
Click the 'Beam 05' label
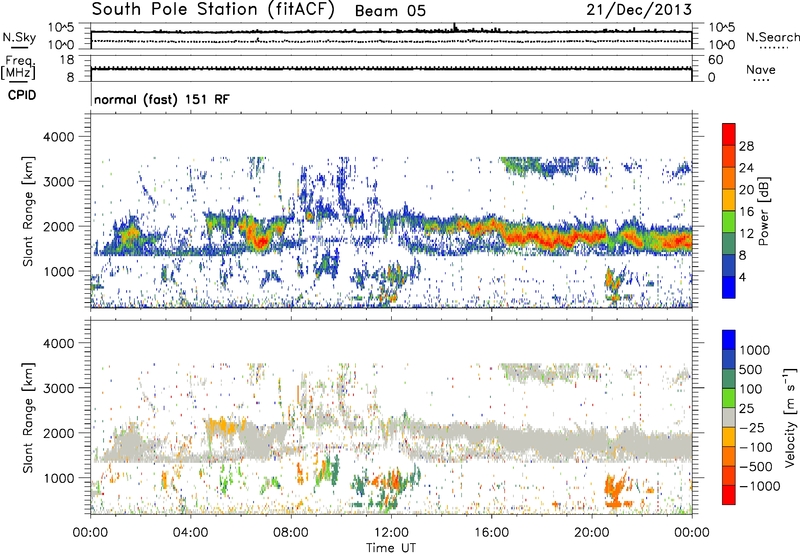[x=390, y=11]
